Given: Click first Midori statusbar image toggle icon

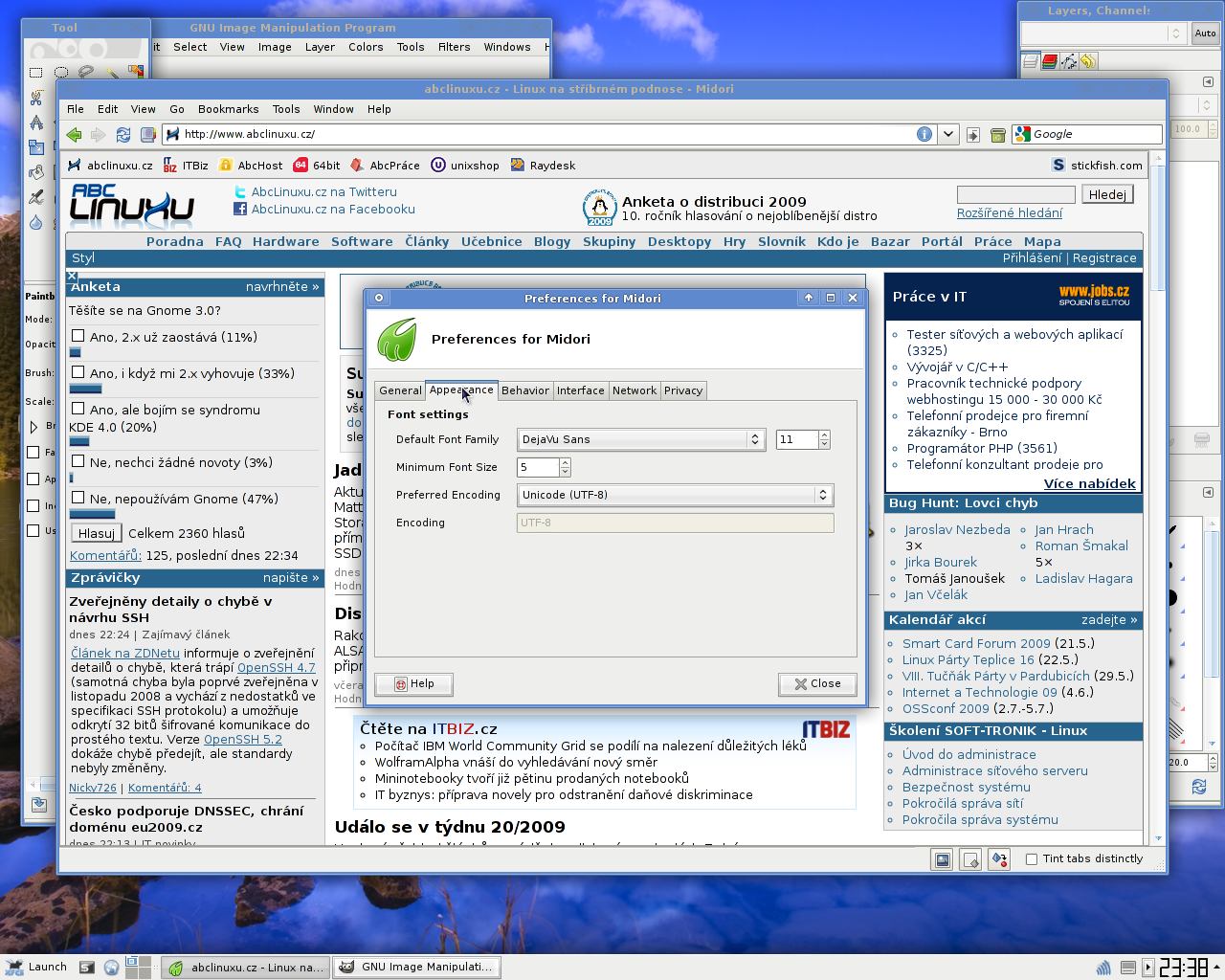Looking at the screenshot, I should [943, 859].
